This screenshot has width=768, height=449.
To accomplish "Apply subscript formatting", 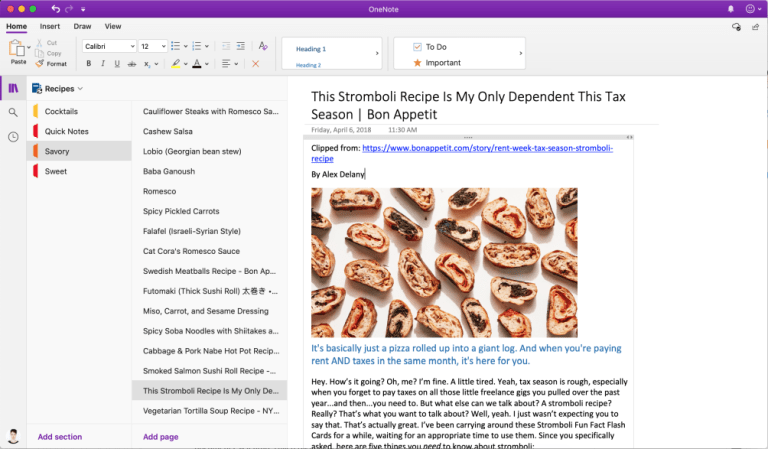I will [x=147, y=64].
